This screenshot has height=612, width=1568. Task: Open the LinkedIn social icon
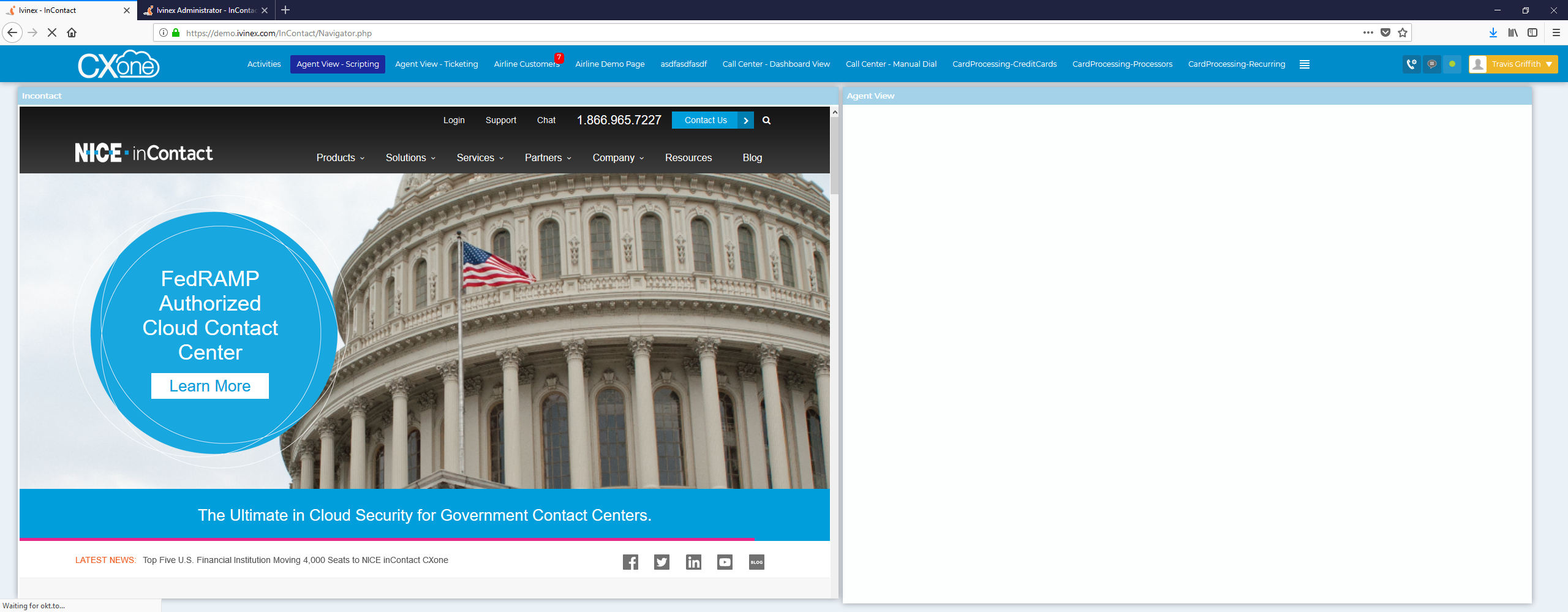pyautogui.click(x=693, y=562)
